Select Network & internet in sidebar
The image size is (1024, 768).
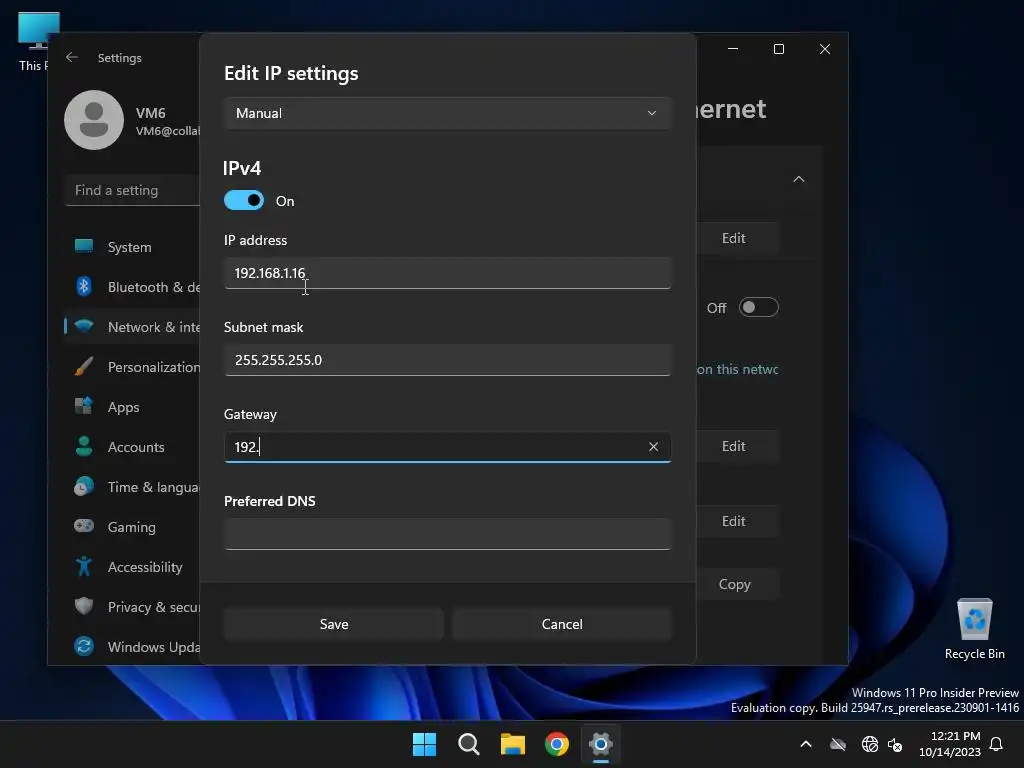pyautogui.click(x=134, y=327)
